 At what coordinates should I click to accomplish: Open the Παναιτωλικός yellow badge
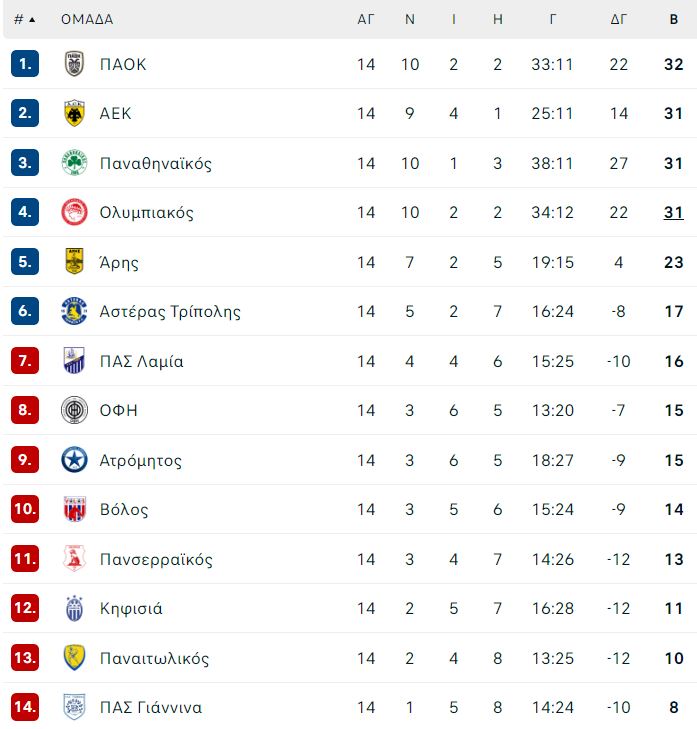pos(74,657)
